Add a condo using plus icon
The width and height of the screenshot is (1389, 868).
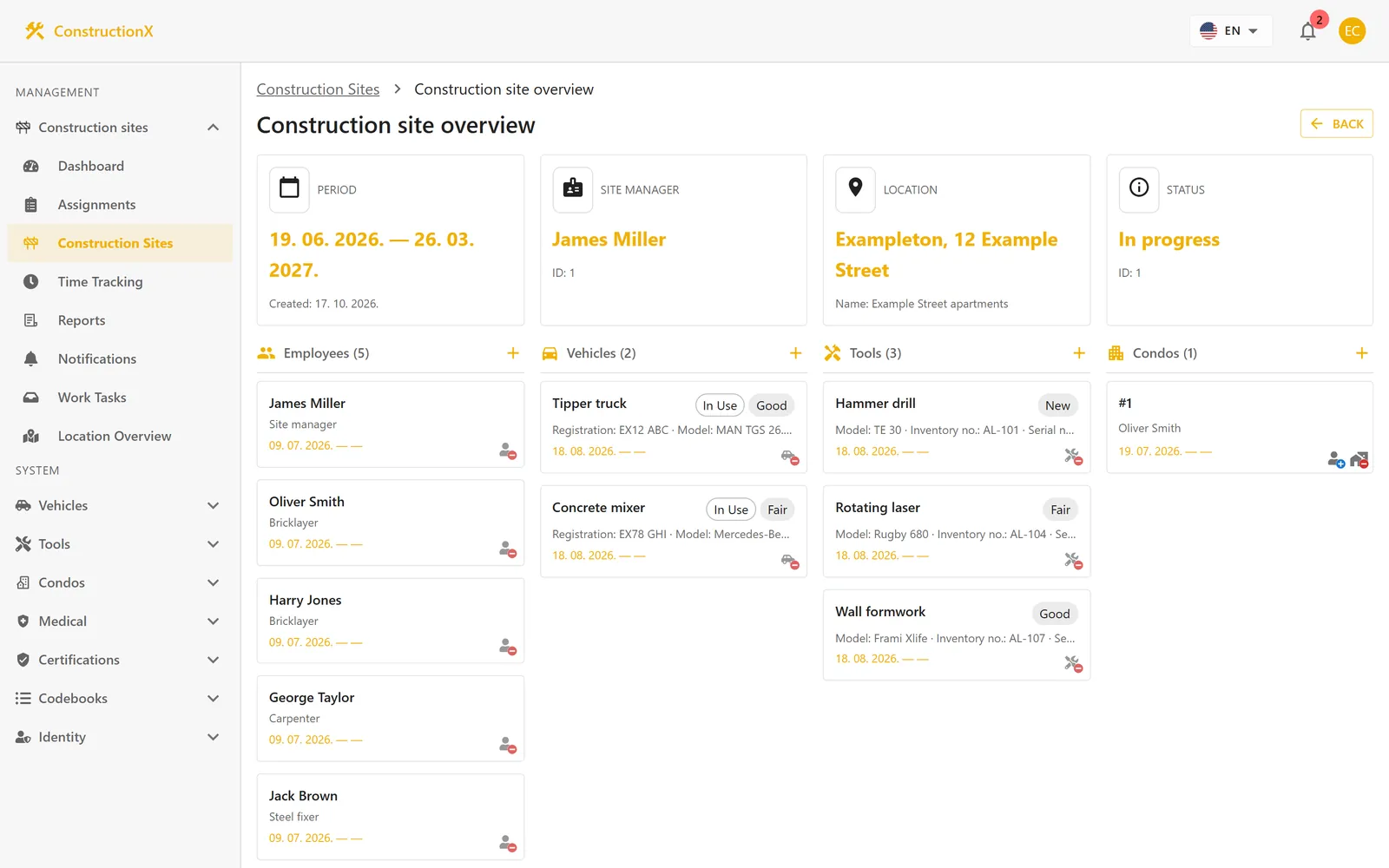click(x=1361, y=353)
